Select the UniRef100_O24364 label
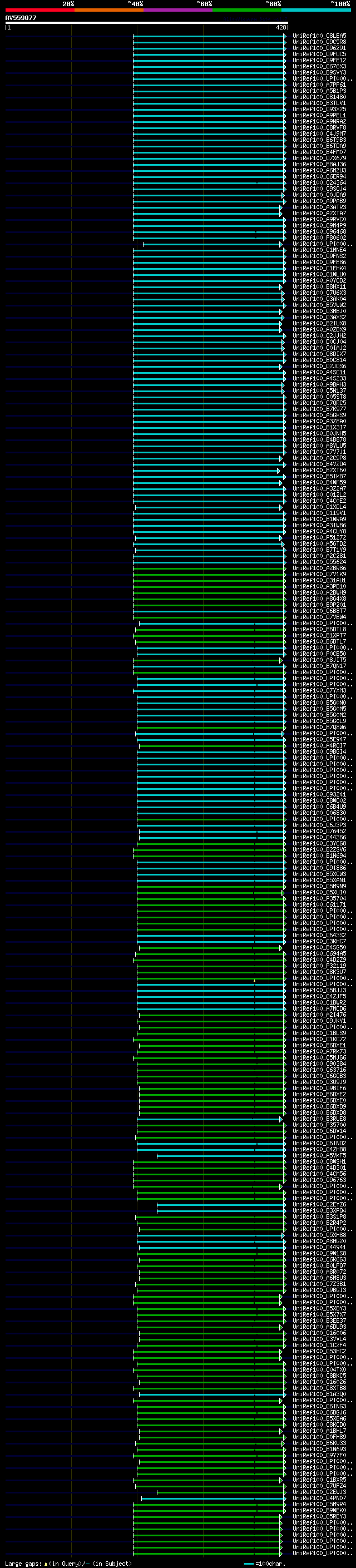This screenshot has height=1568, width=356. (319, 182)
